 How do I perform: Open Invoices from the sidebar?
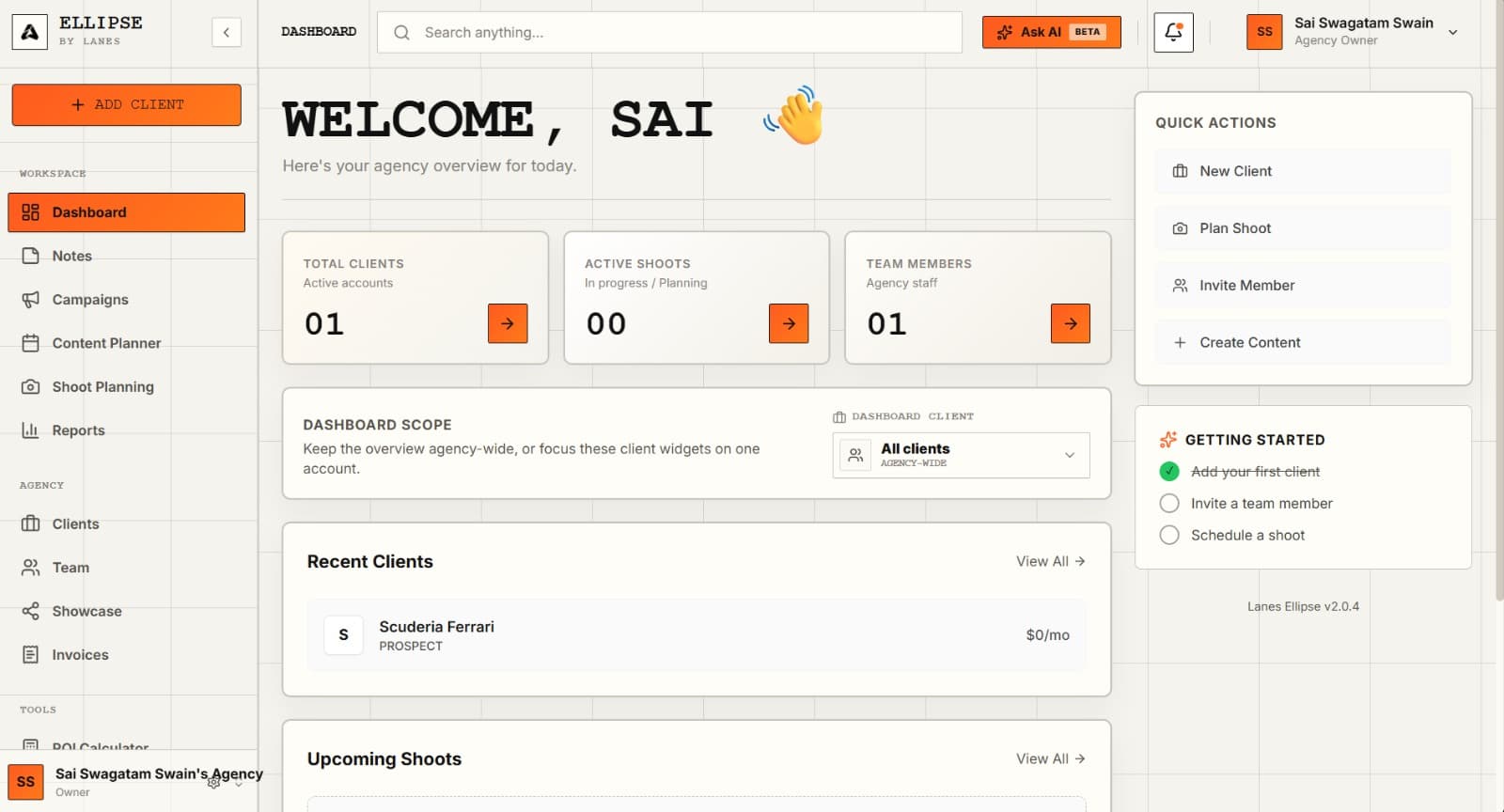127,655
